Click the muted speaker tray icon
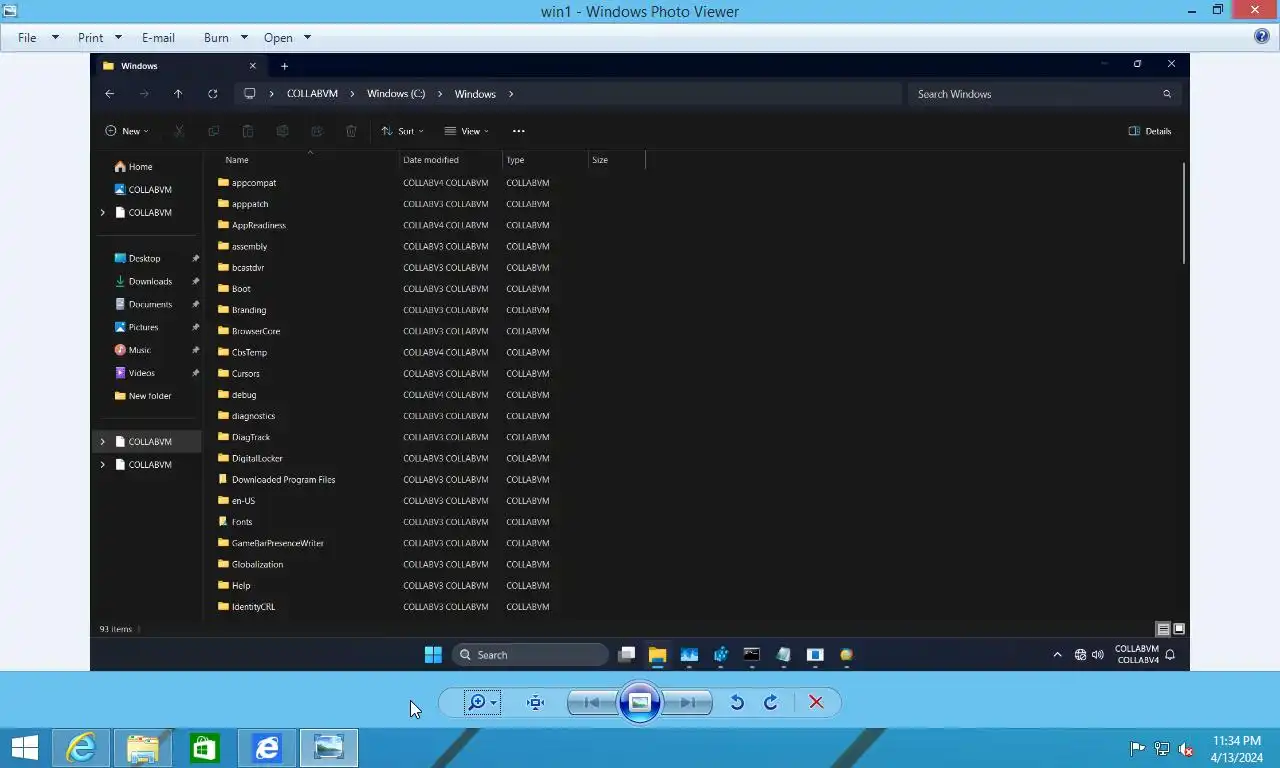The width and height of the screenshot is (1280, 768). click(x=1186, y=748)
